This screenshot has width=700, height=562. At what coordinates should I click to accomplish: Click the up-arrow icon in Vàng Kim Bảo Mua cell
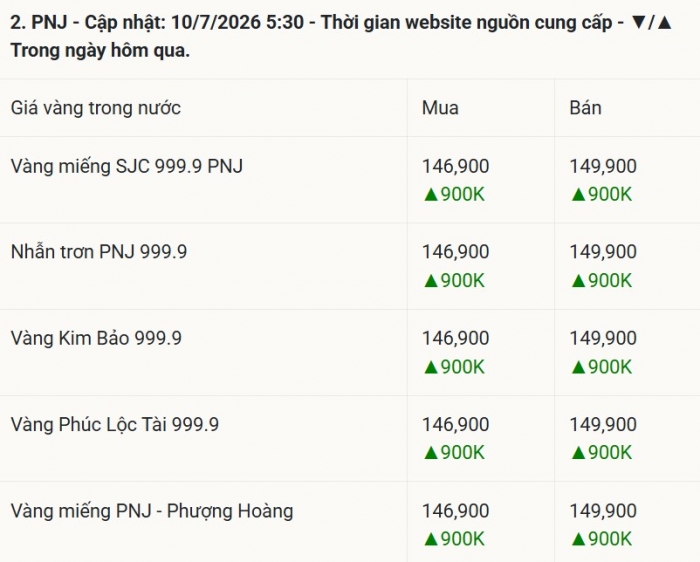pyautogui.click(x=431, y=367)
